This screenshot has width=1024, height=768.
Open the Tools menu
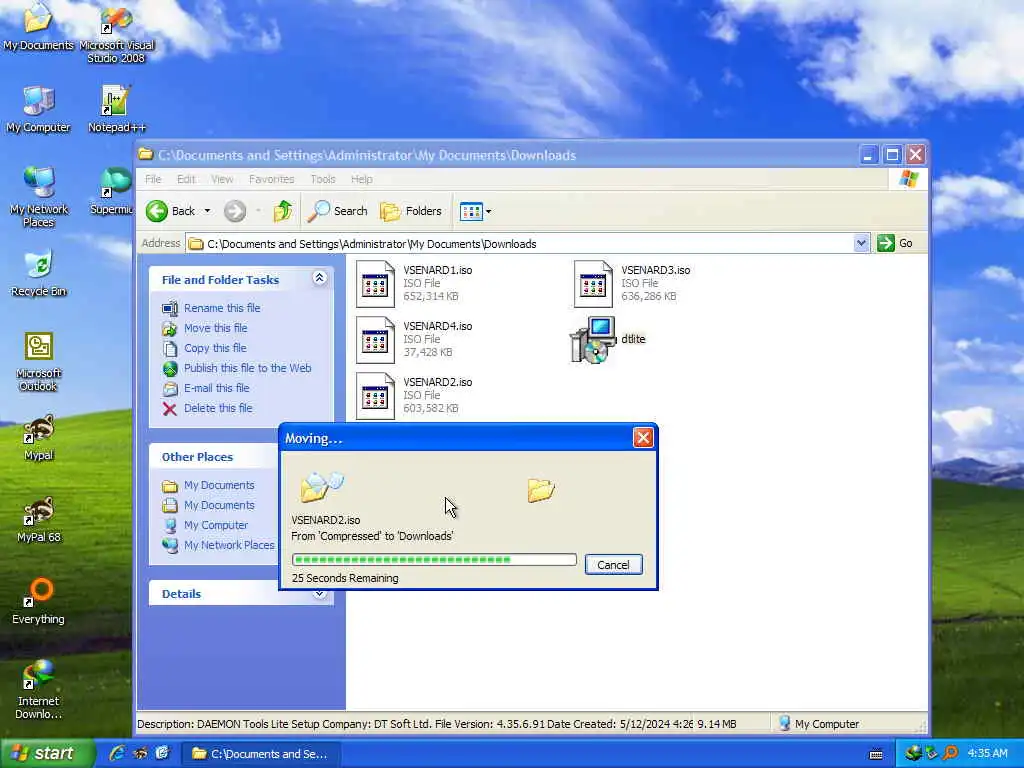coord(323,179)
